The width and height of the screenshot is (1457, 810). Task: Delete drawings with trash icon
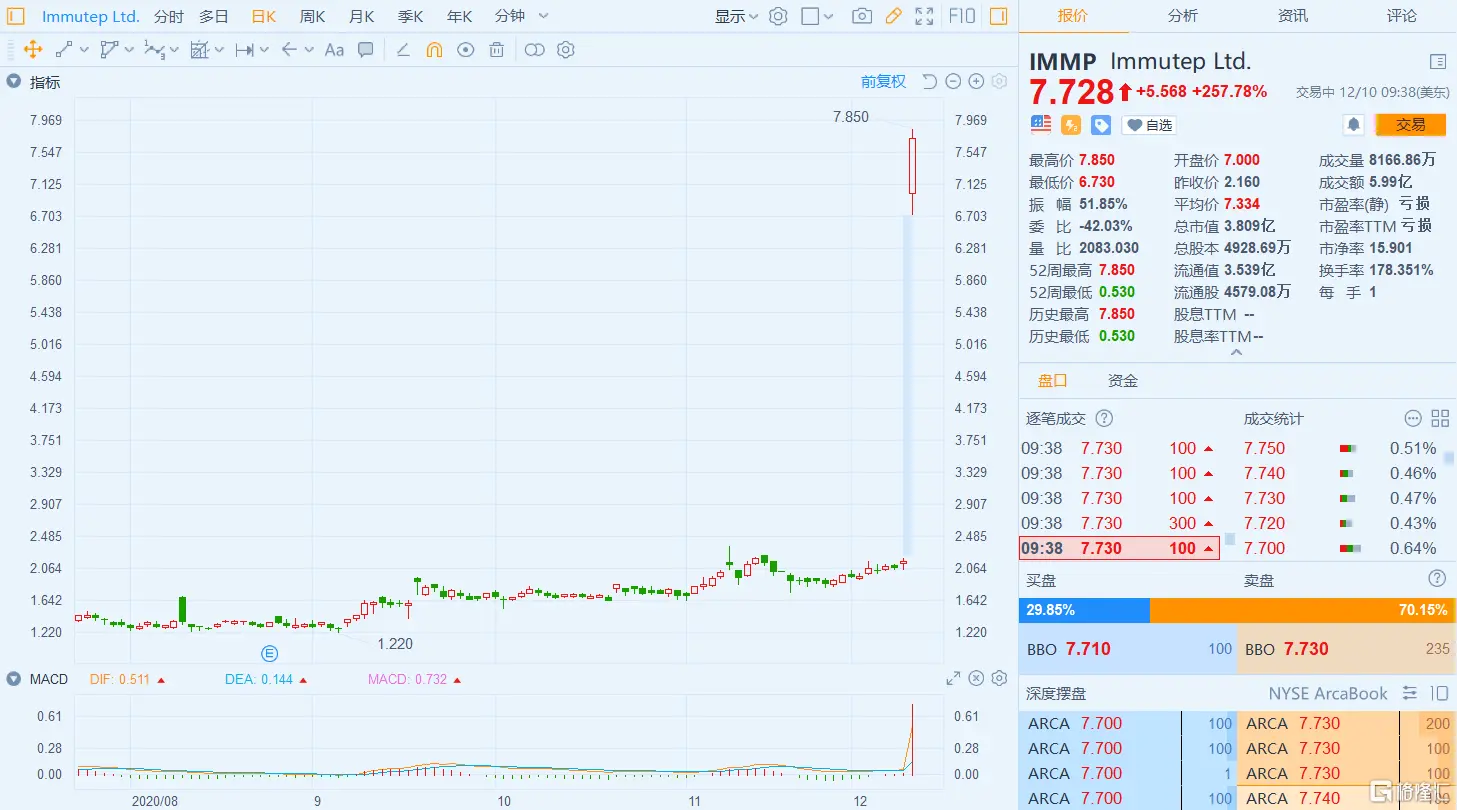(x=496, y=49)
